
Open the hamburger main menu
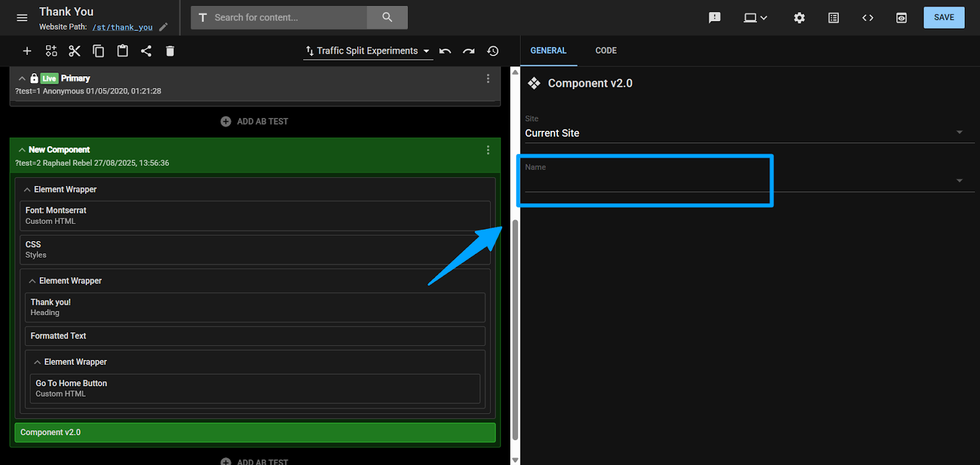tap(22, 18)
